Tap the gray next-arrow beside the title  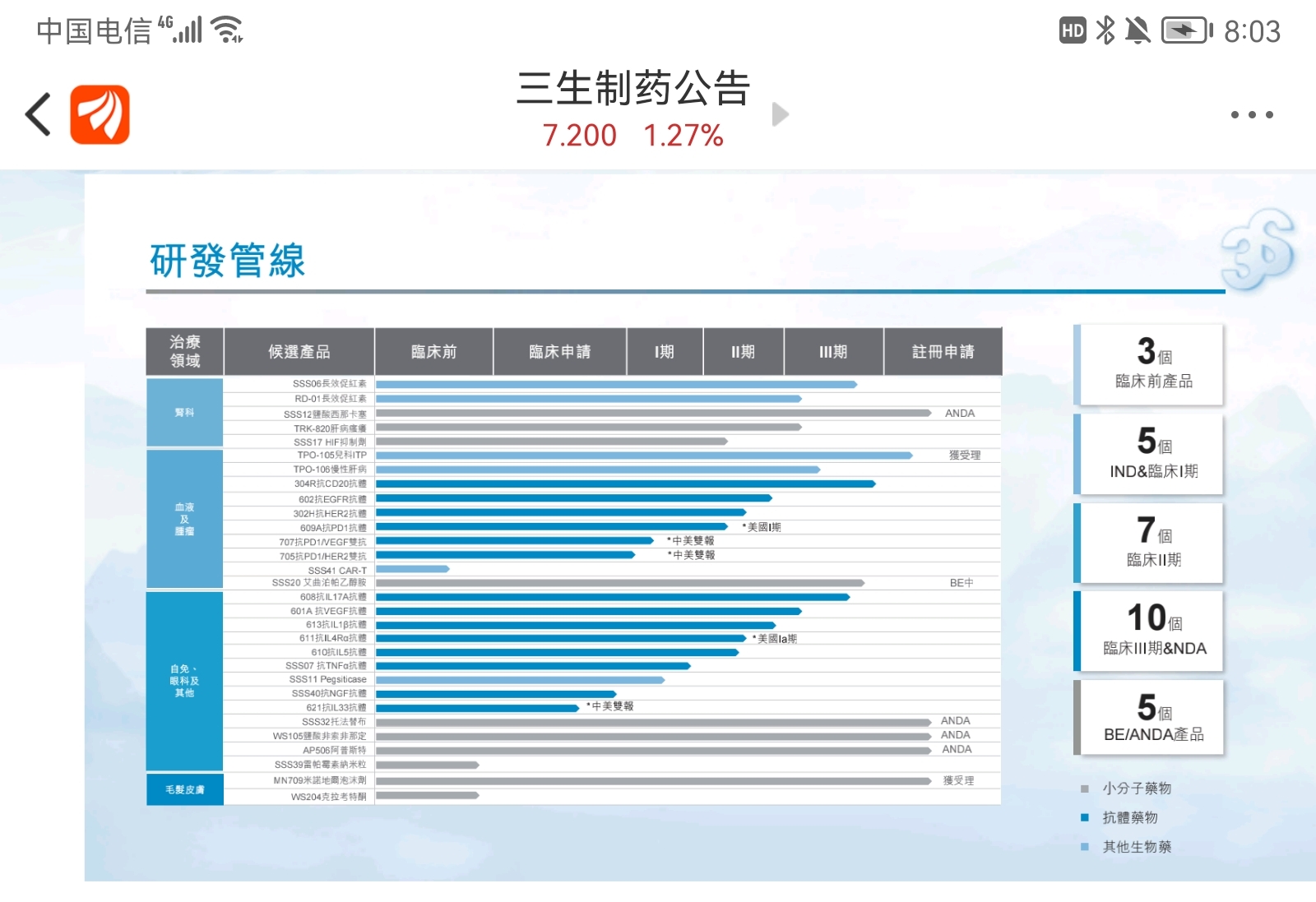tap(781, 114)
